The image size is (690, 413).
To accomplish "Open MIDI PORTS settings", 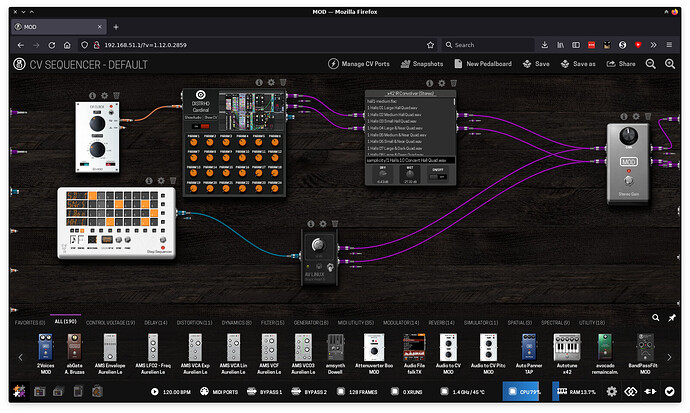I will pyautogui.click(x=219, y=391).
